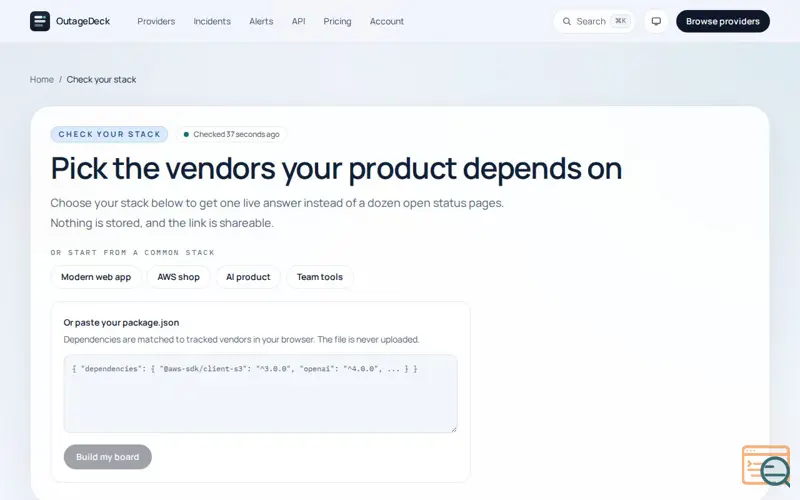Click the ⌘K shortcut badge
The image size is (800, 500).
coord(620,21)
